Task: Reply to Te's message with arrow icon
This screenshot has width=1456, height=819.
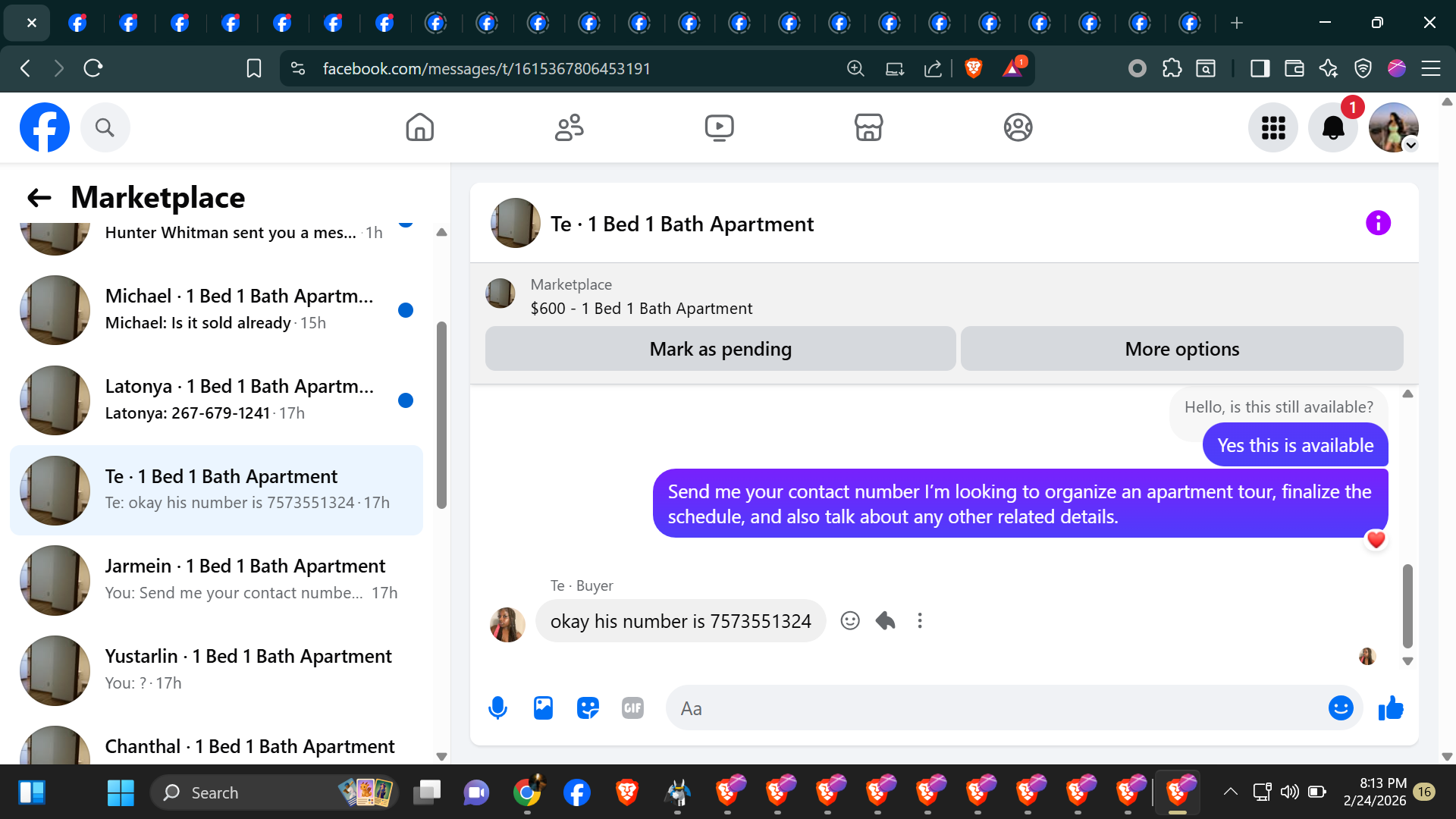Action: 885,621
